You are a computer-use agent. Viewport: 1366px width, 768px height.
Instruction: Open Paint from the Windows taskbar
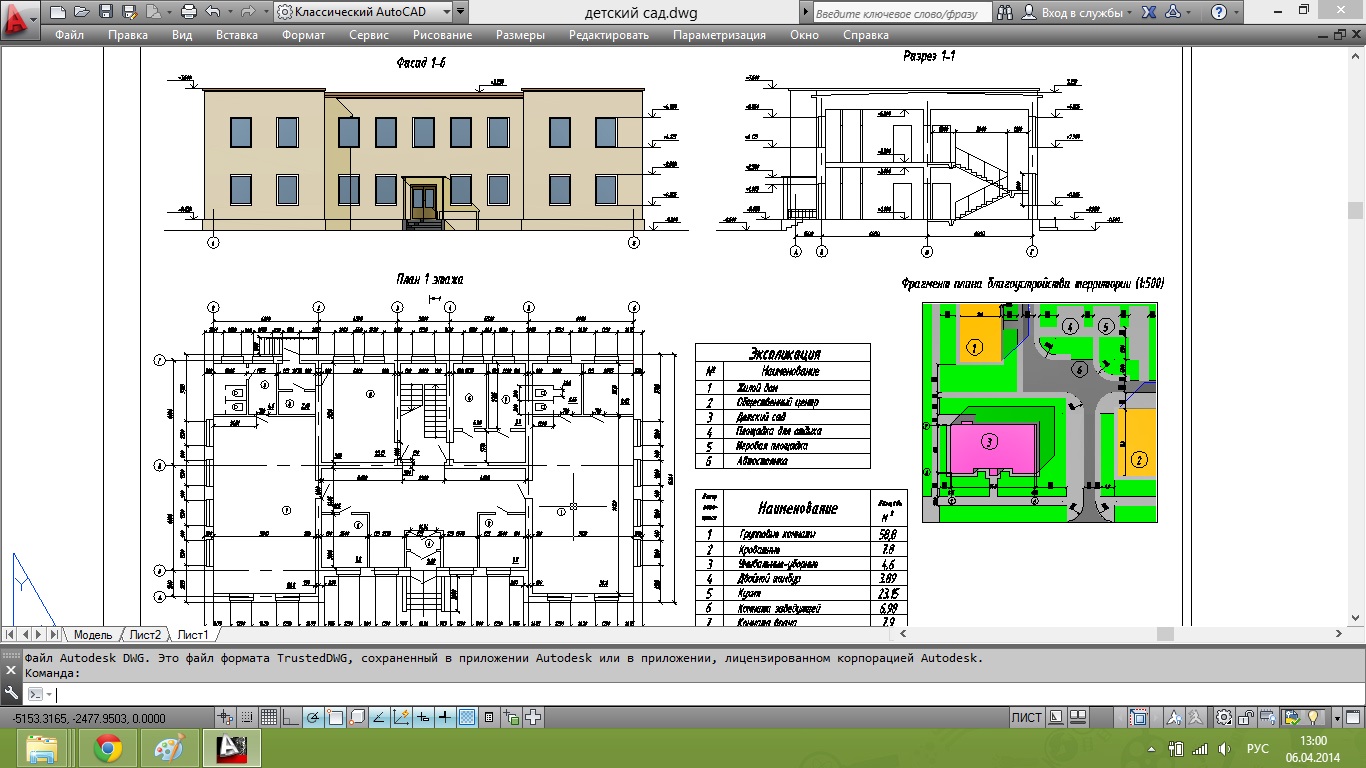[x=170, y=748]
